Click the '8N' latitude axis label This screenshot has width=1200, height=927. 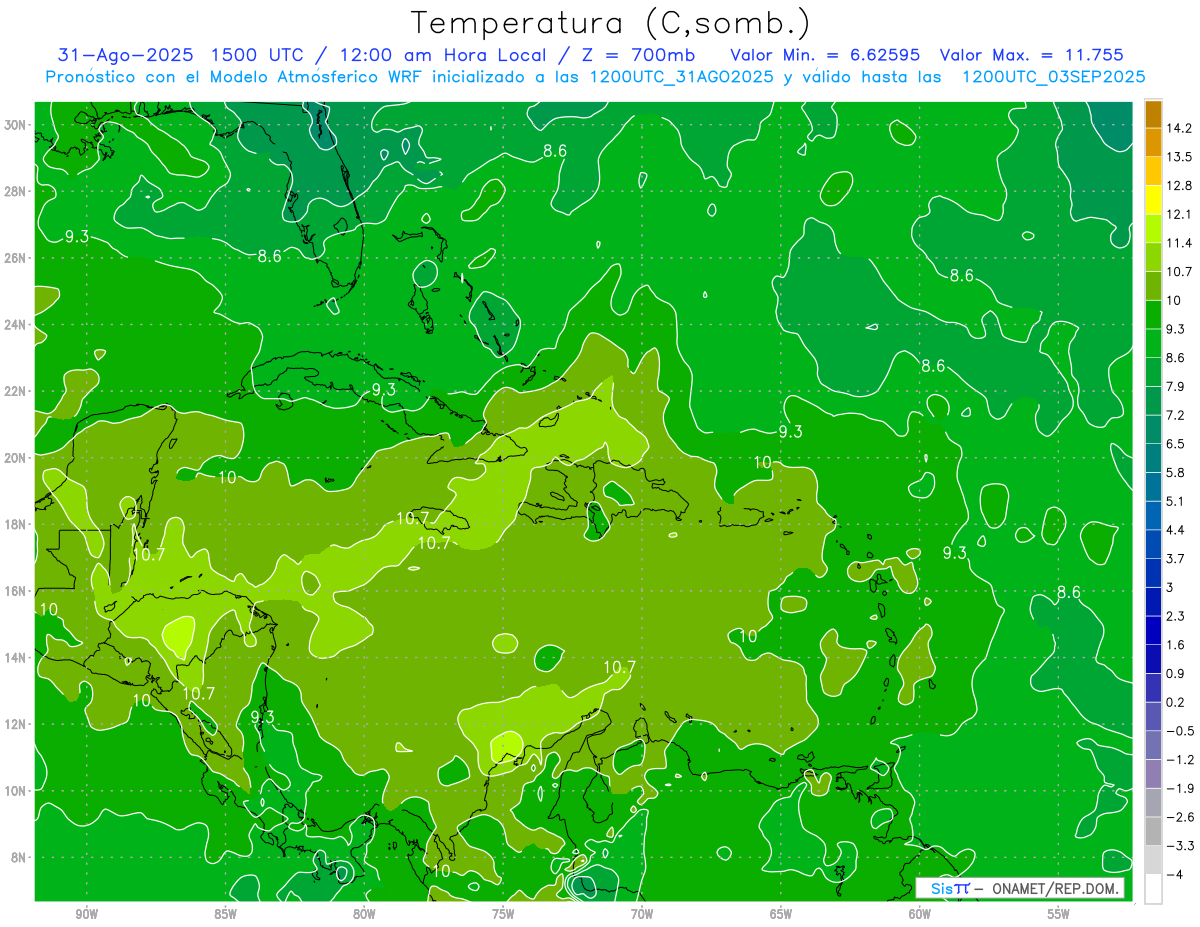[x=18, y=858]
